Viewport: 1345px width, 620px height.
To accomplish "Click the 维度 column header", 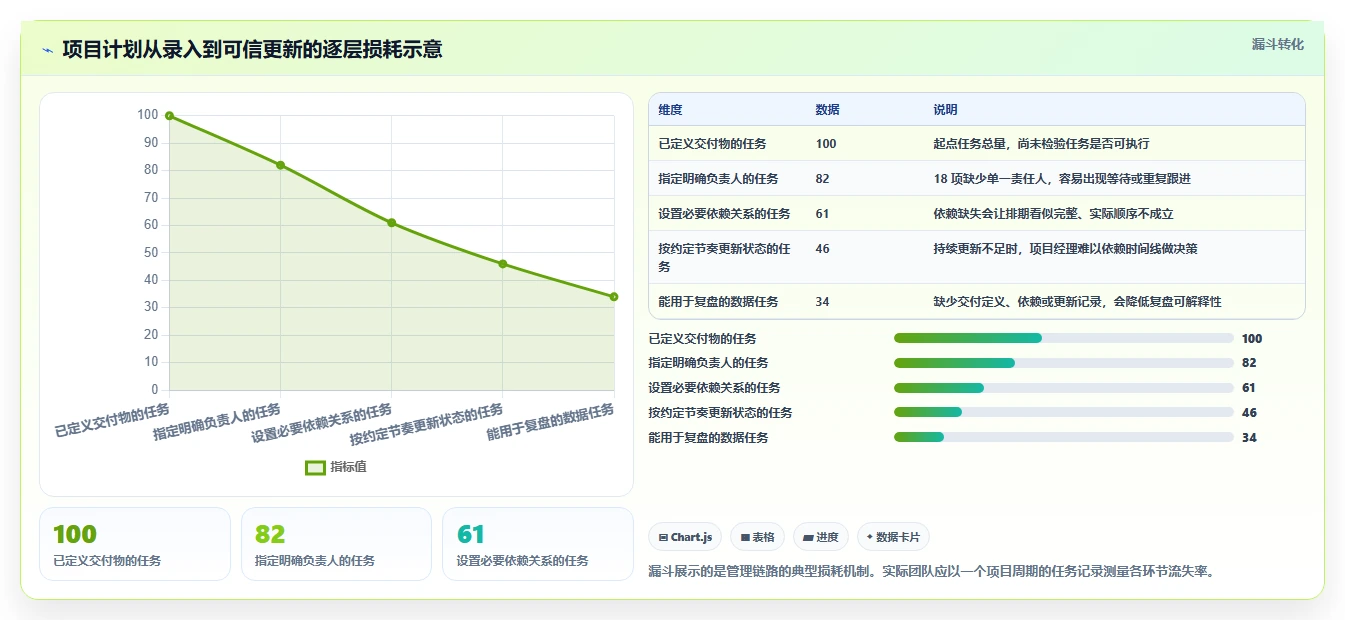I will click(670, 110).
